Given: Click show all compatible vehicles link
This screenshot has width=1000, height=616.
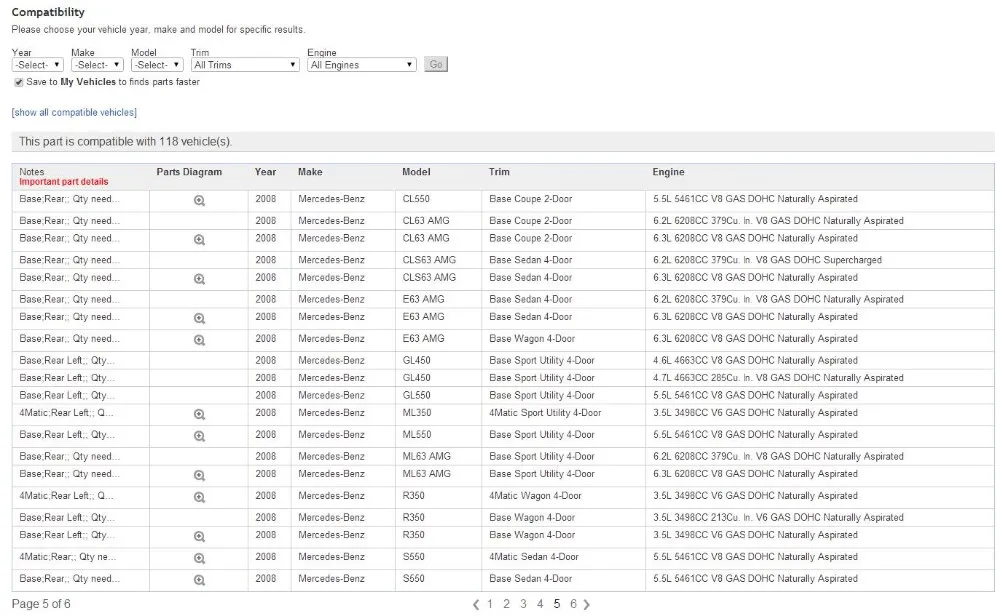Looking at the screenshot, I should coord(74,112).
